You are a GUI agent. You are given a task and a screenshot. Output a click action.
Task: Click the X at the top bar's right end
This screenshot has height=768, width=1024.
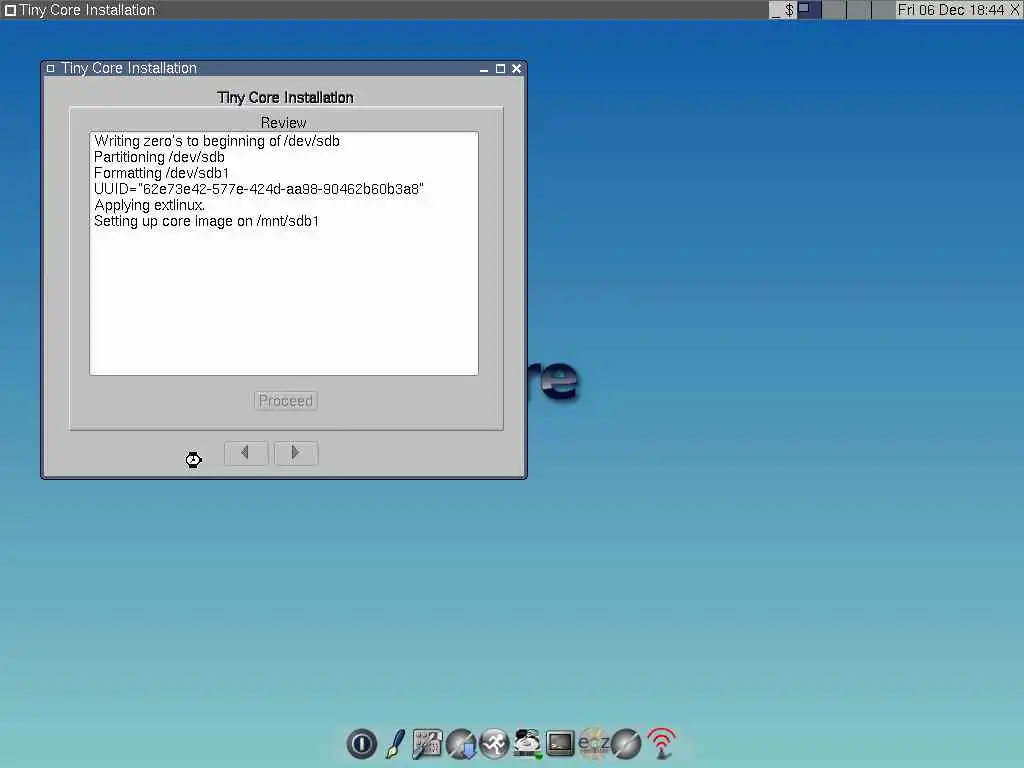point(1016,10)
